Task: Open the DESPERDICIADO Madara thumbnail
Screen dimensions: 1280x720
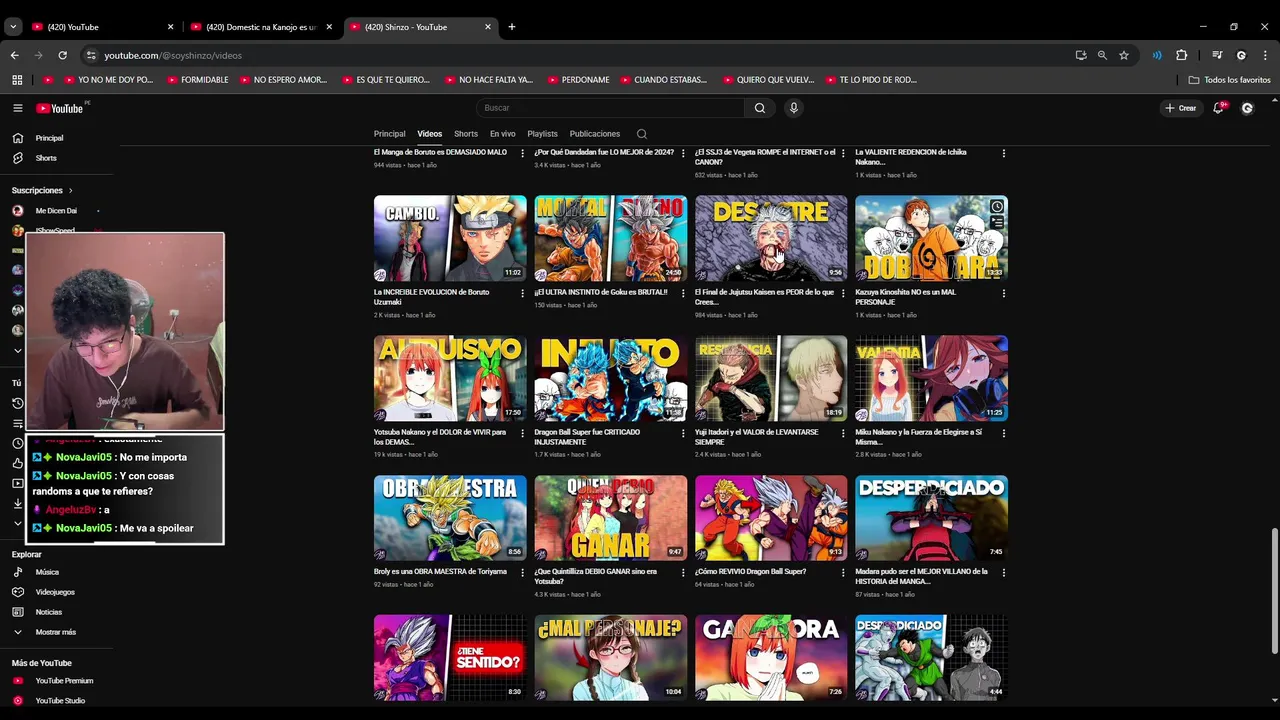Action: (931, 518)
